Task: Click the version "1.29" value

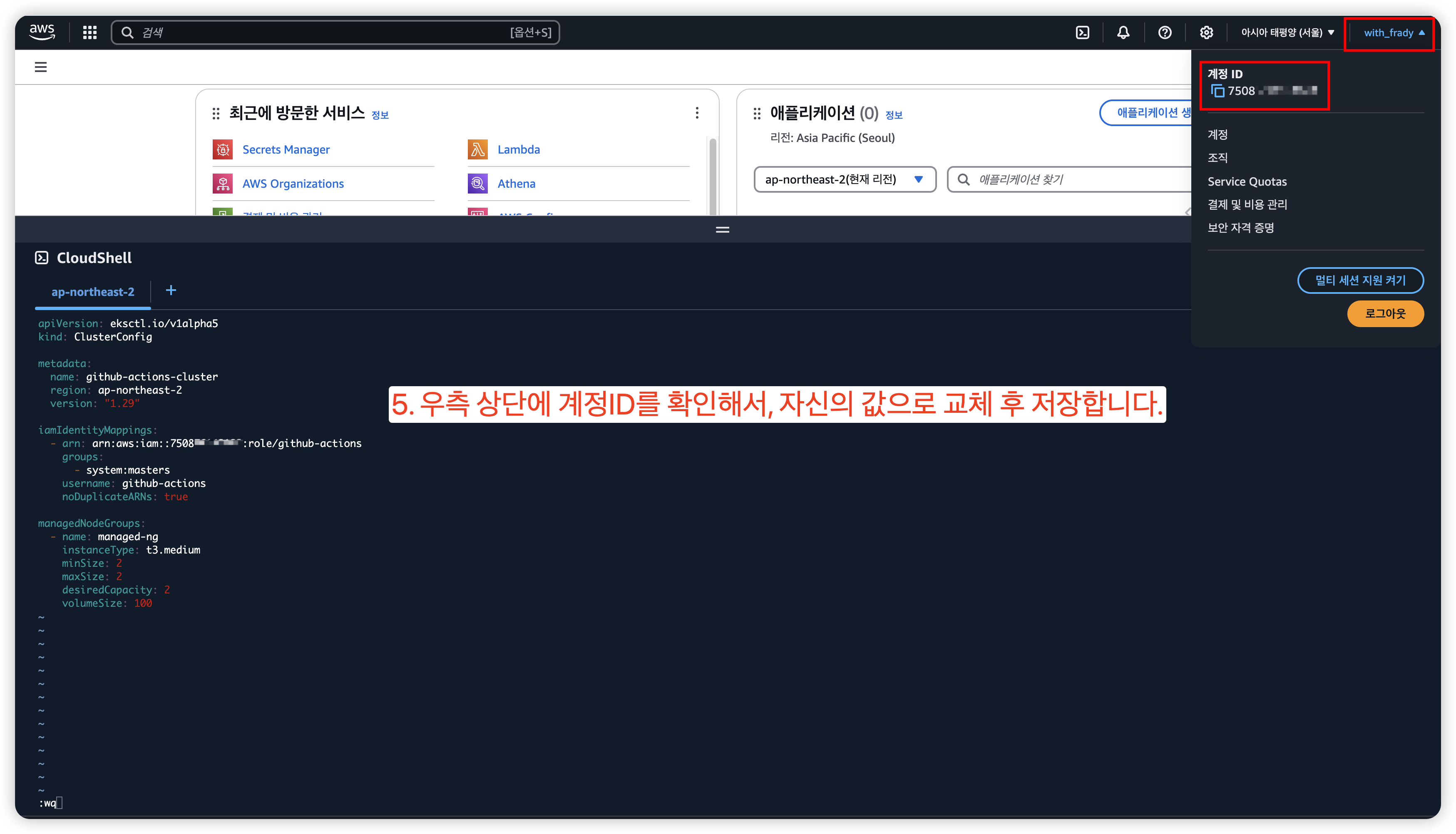Action: coord(122,403)
